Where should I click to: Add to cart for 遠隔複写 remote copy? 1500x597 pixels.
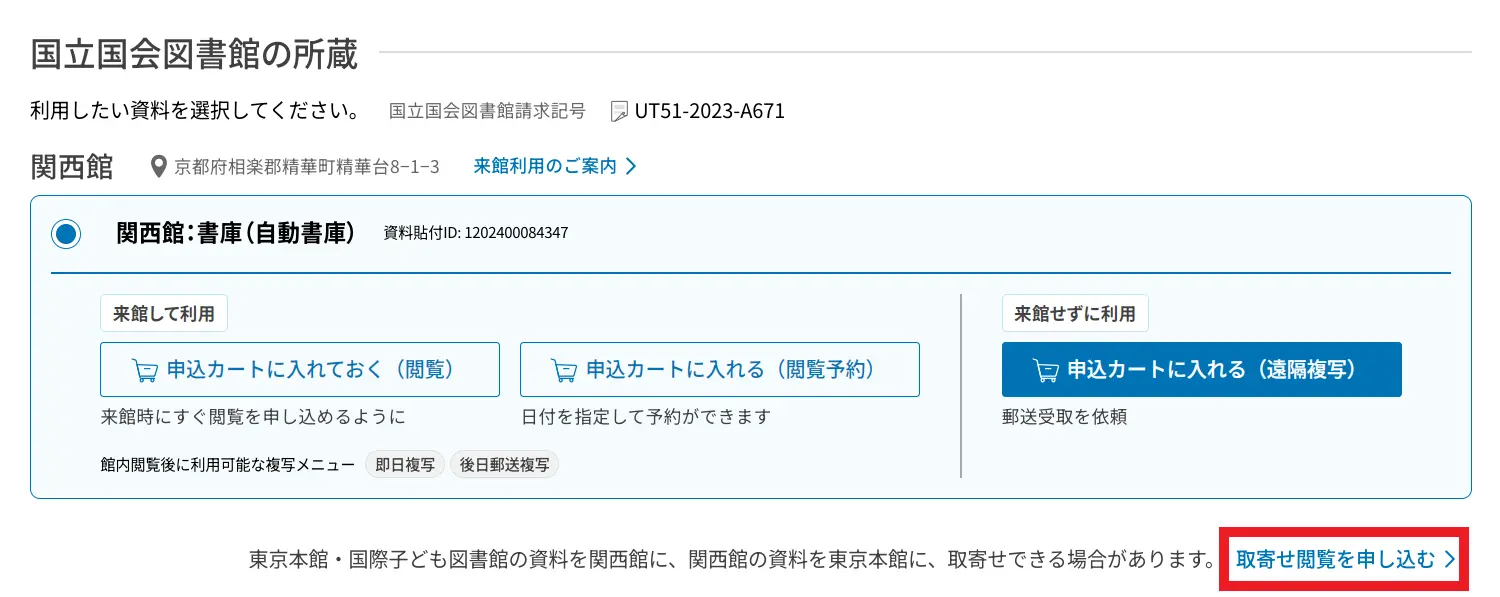[x=1202, y=370]
